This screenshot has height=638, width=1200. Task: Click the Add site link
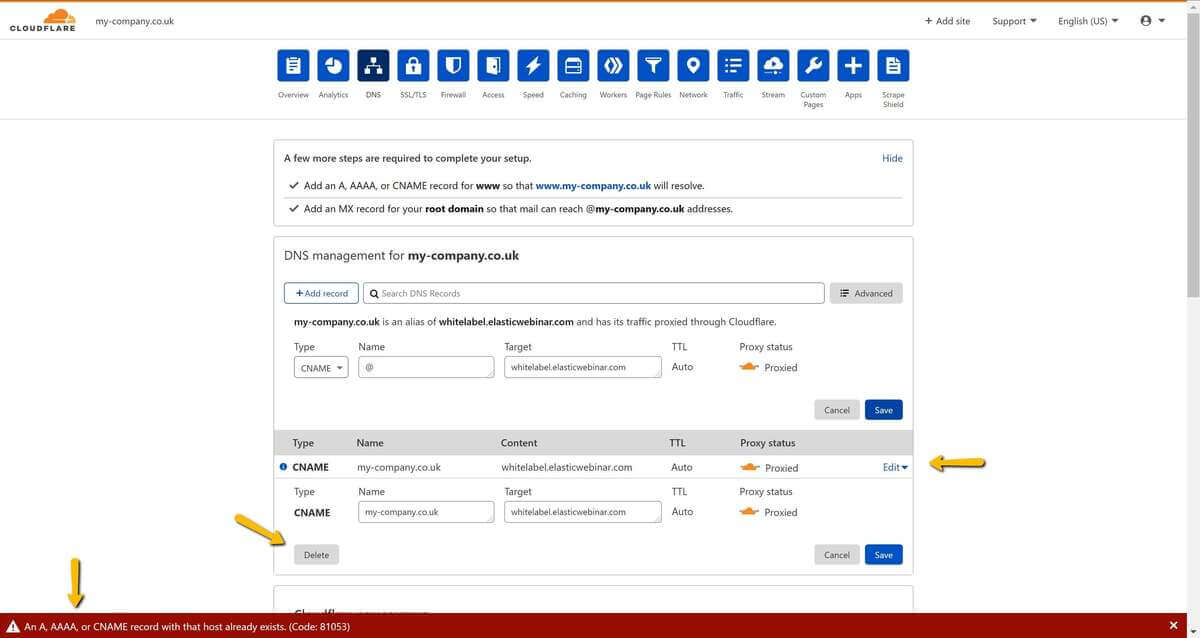click(x=947, y=21)
